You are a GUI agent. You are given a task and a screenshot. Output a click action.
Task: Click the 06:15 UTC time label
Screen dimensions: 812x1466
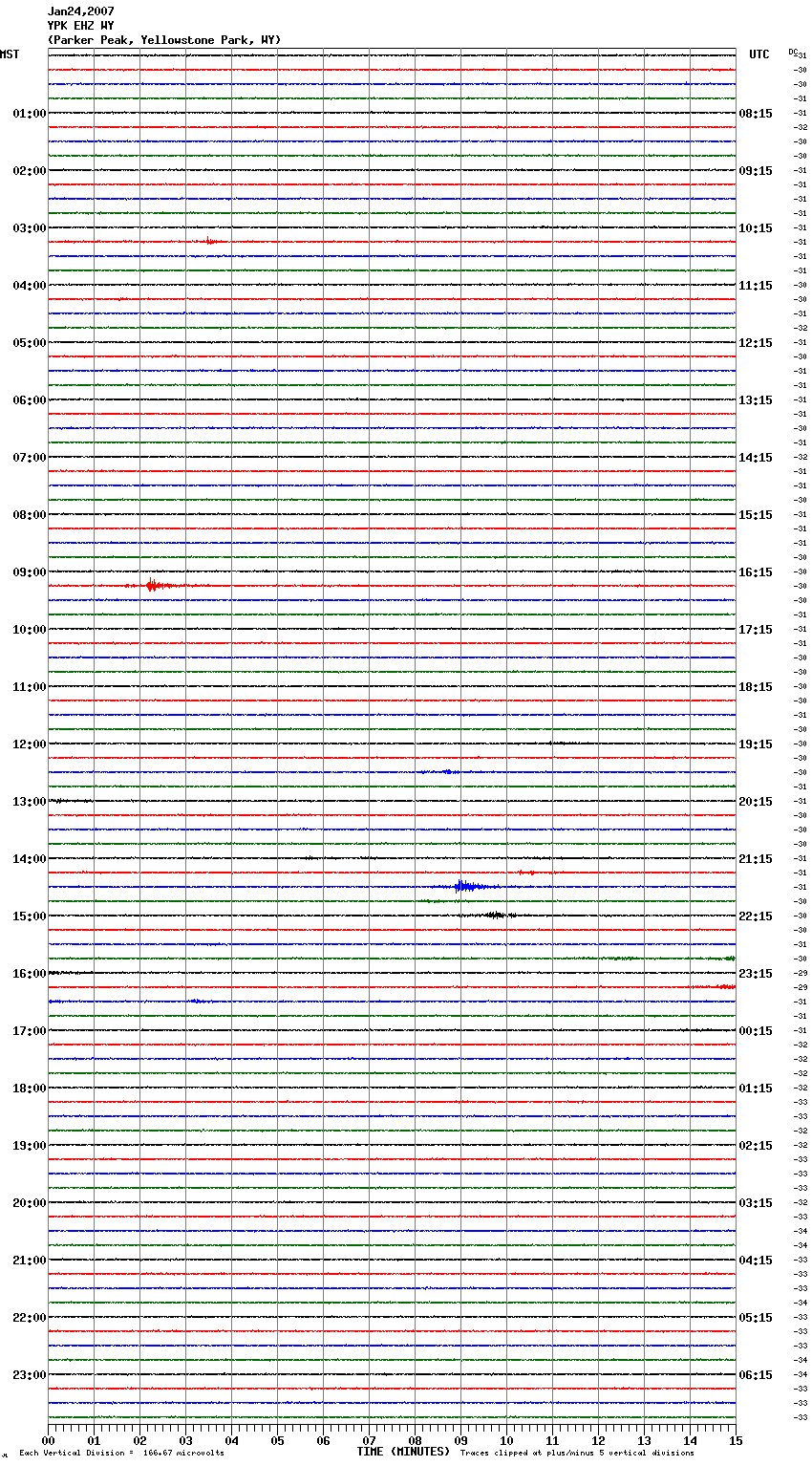tap(756, 1375)
